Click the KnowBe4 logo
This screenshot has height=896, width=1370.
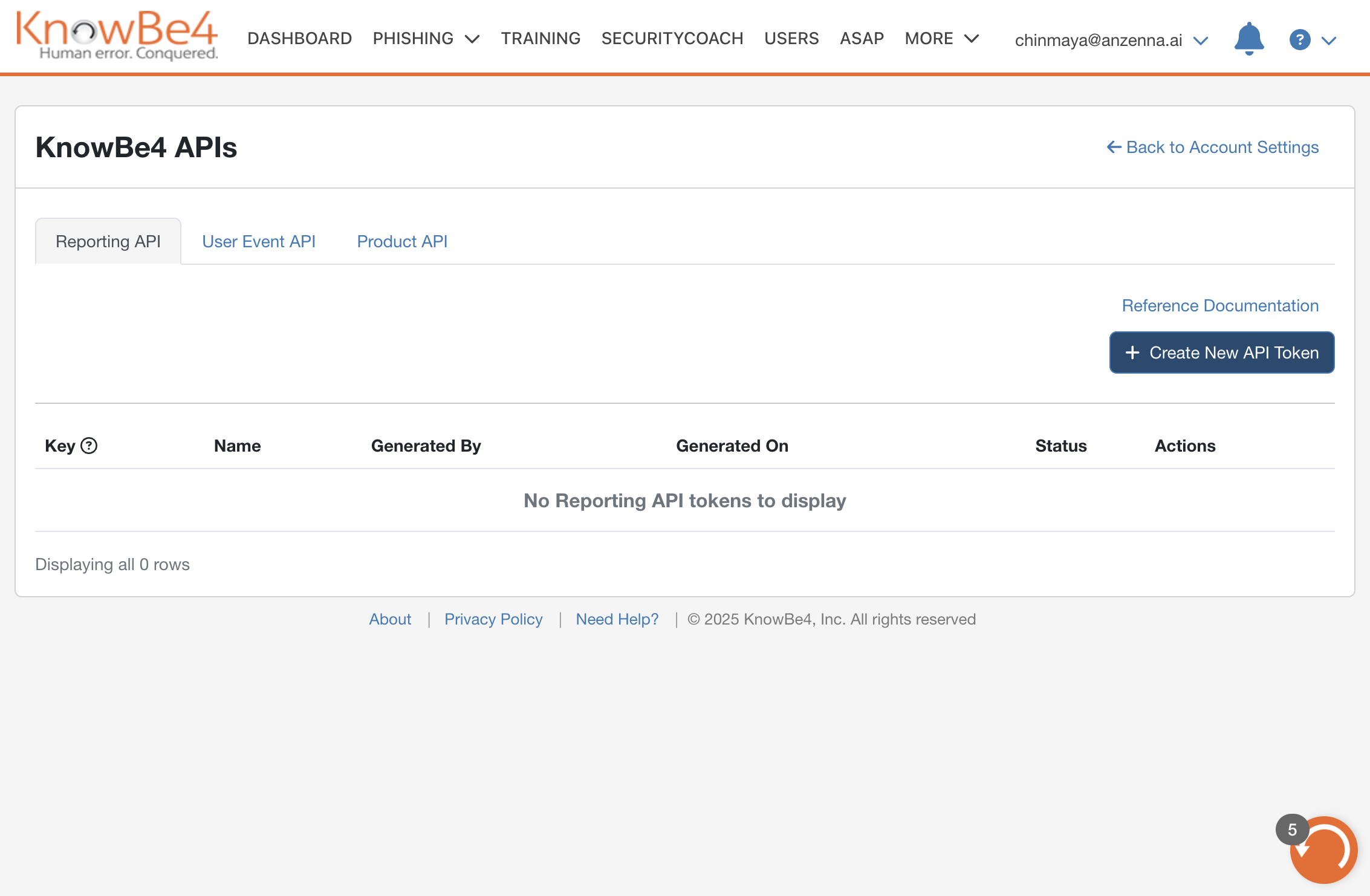117,35
